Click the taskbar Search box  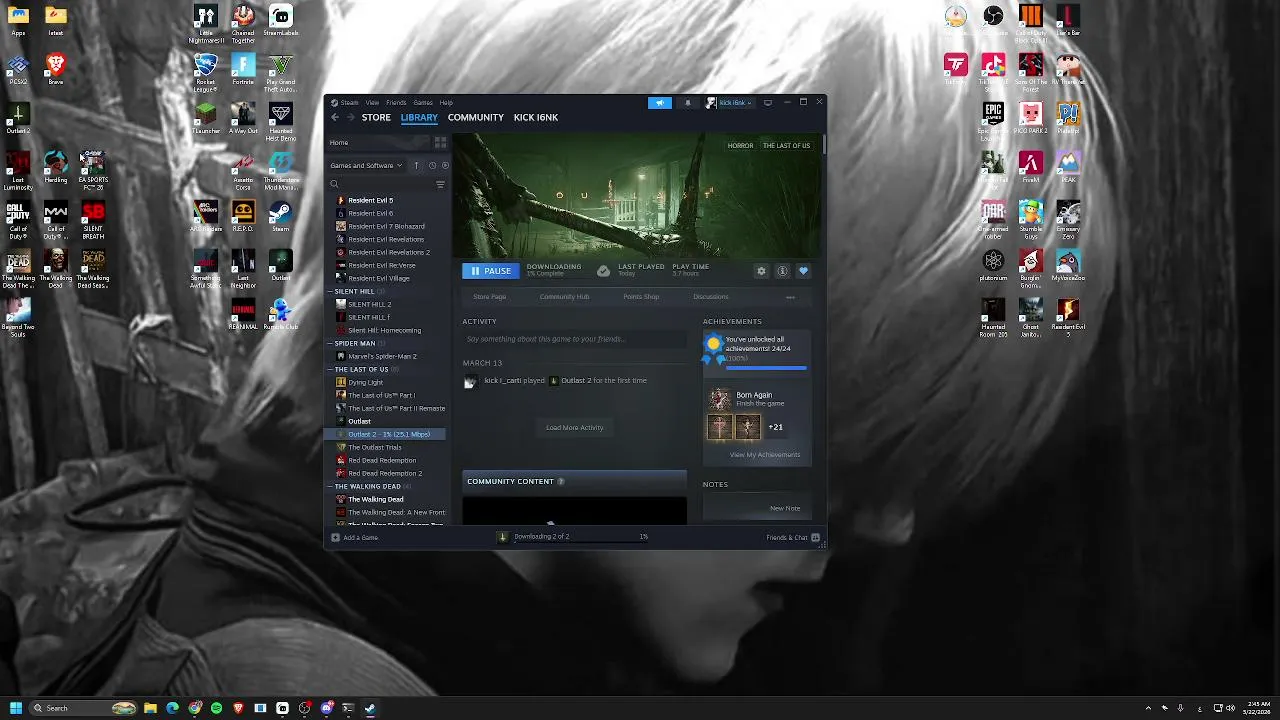tap(83, 708)
